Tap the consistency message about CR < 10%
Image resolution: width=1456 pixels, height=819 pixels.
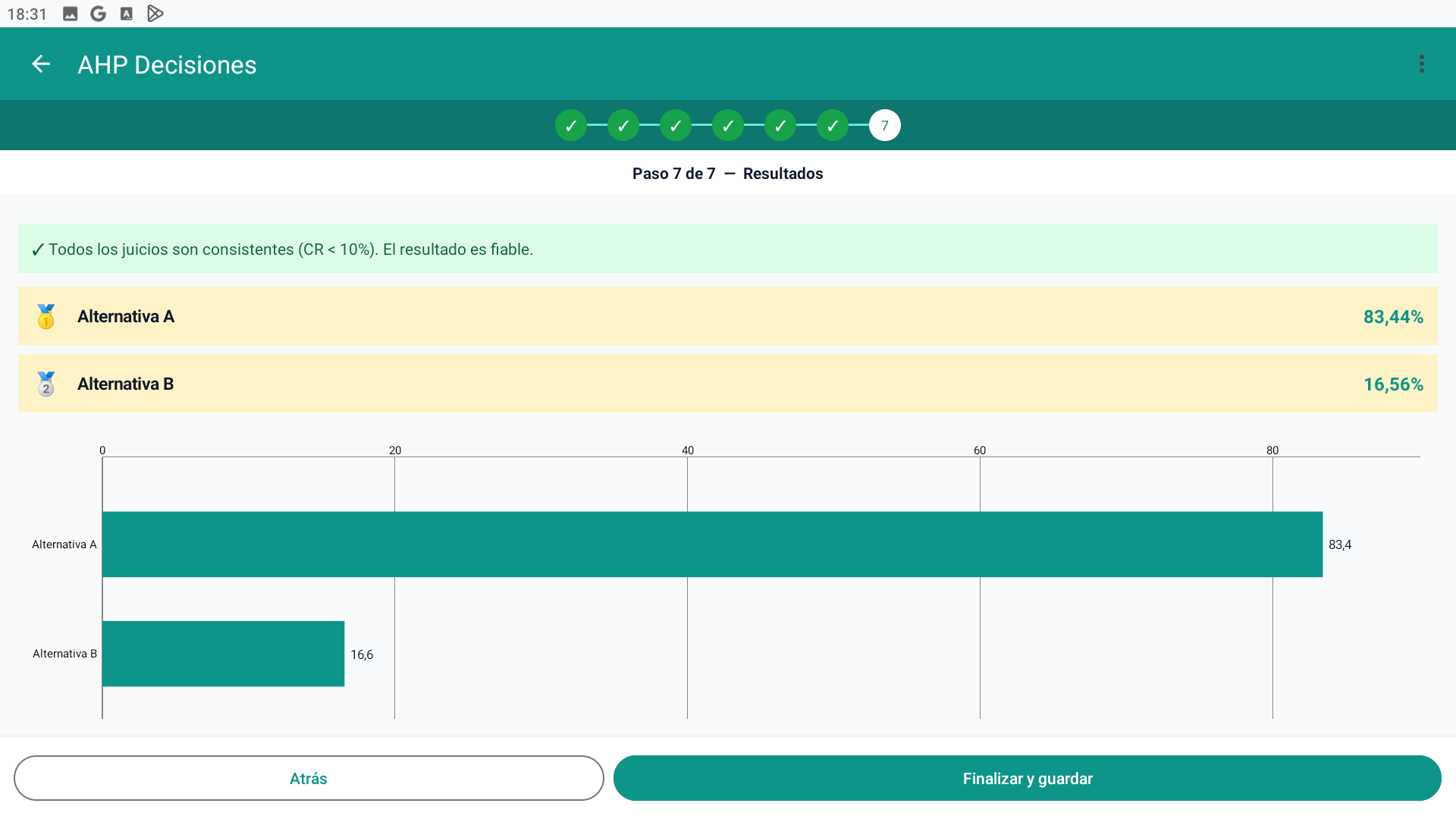tap(728, 249)
